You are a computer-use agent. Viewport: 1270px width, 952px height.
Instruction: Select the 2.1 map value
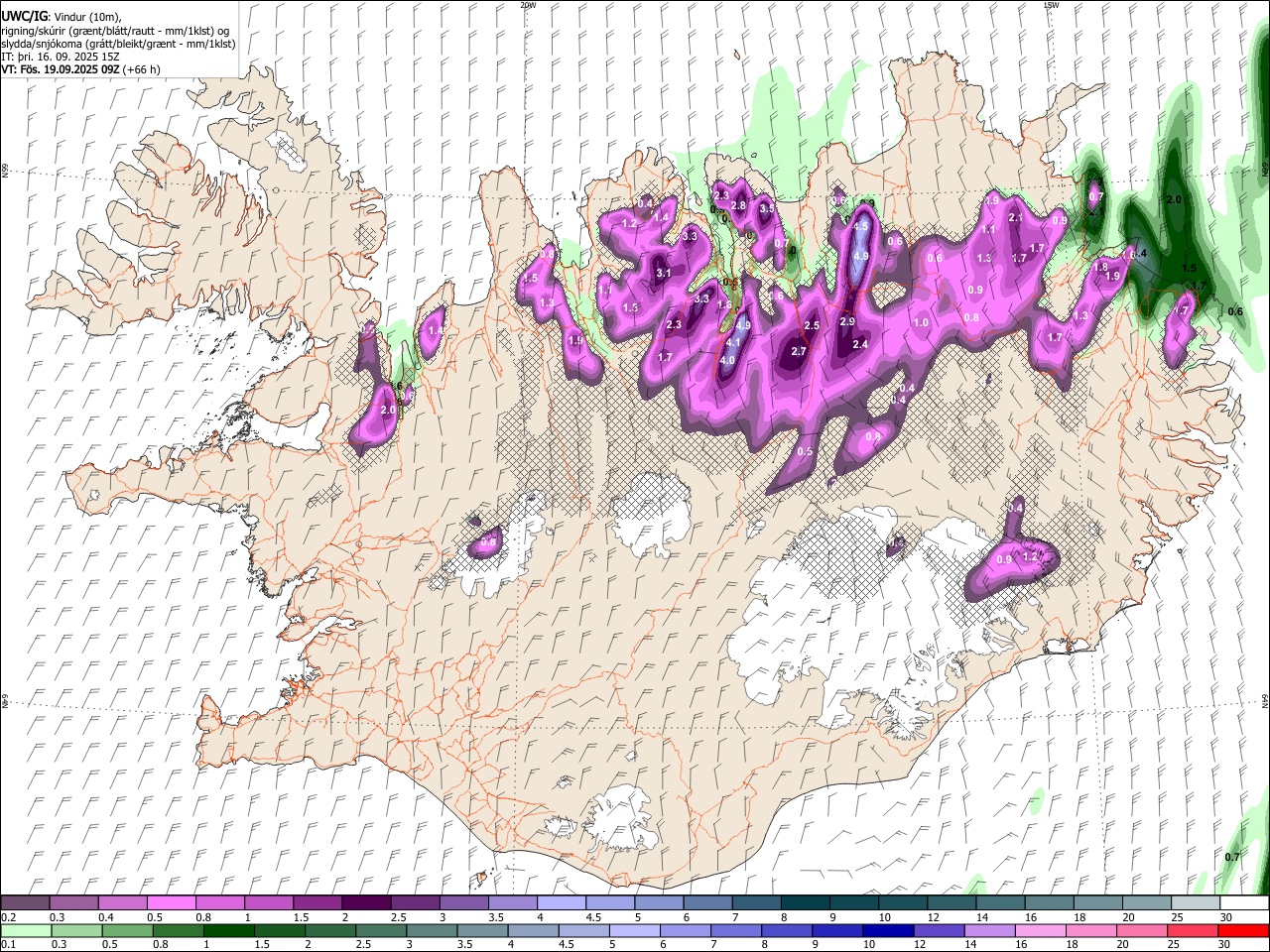[x=1015, y=217]
